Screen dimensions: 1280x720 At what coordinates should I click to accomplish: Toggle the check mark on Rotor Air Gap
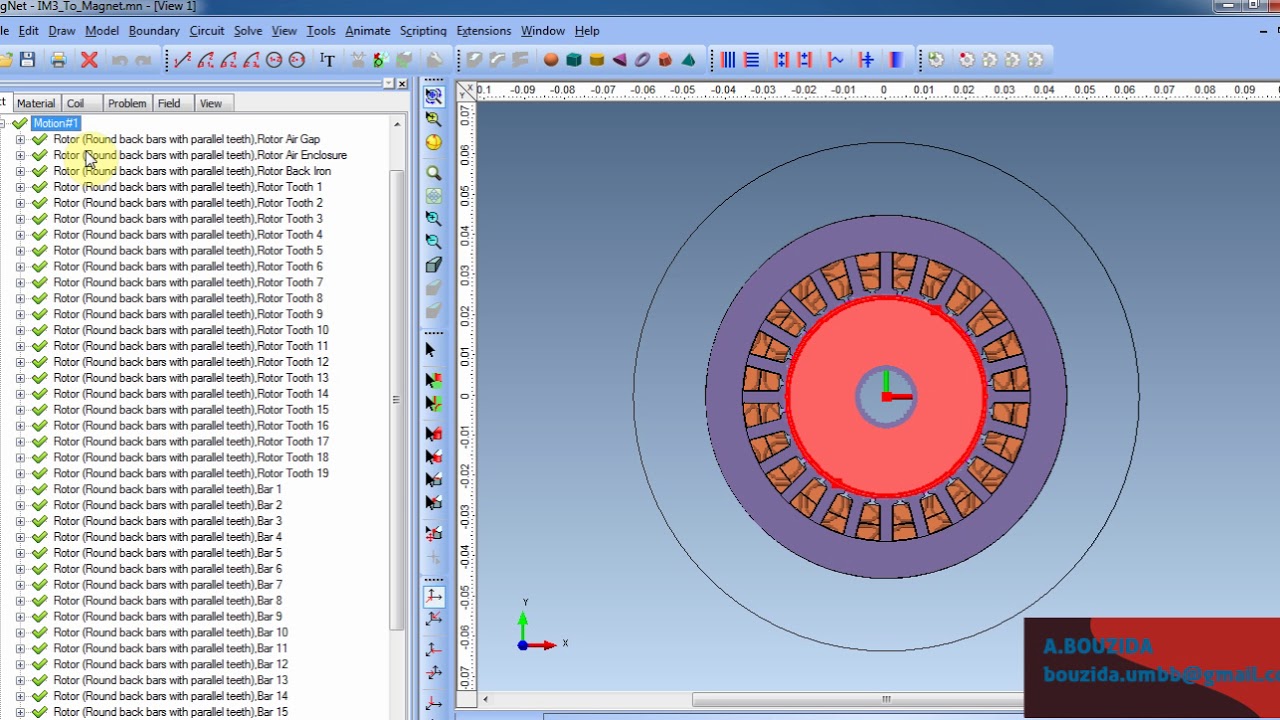pyautogui.click(x=40, y=139)
